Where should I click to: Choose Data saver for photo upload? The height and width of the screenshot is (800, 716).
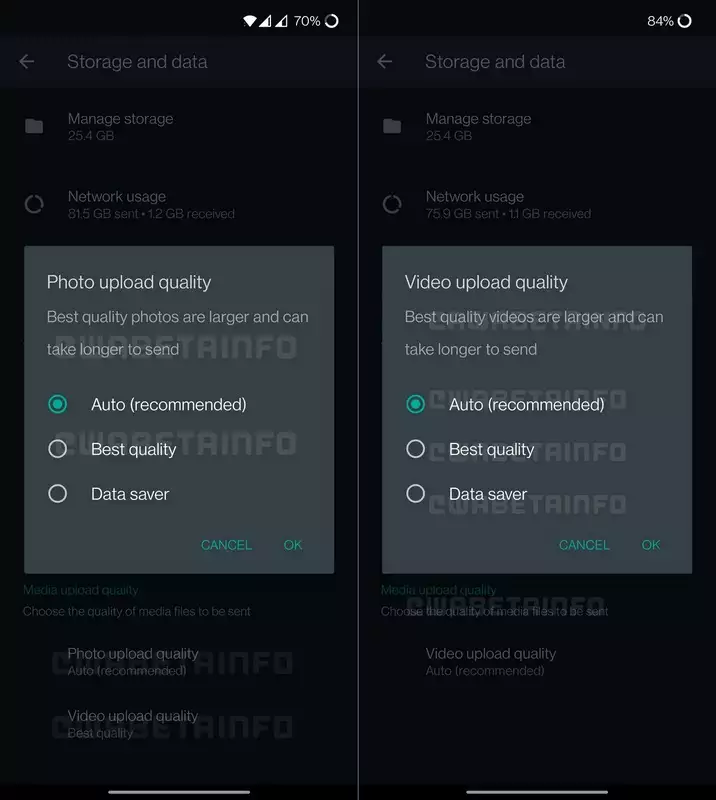58,494
